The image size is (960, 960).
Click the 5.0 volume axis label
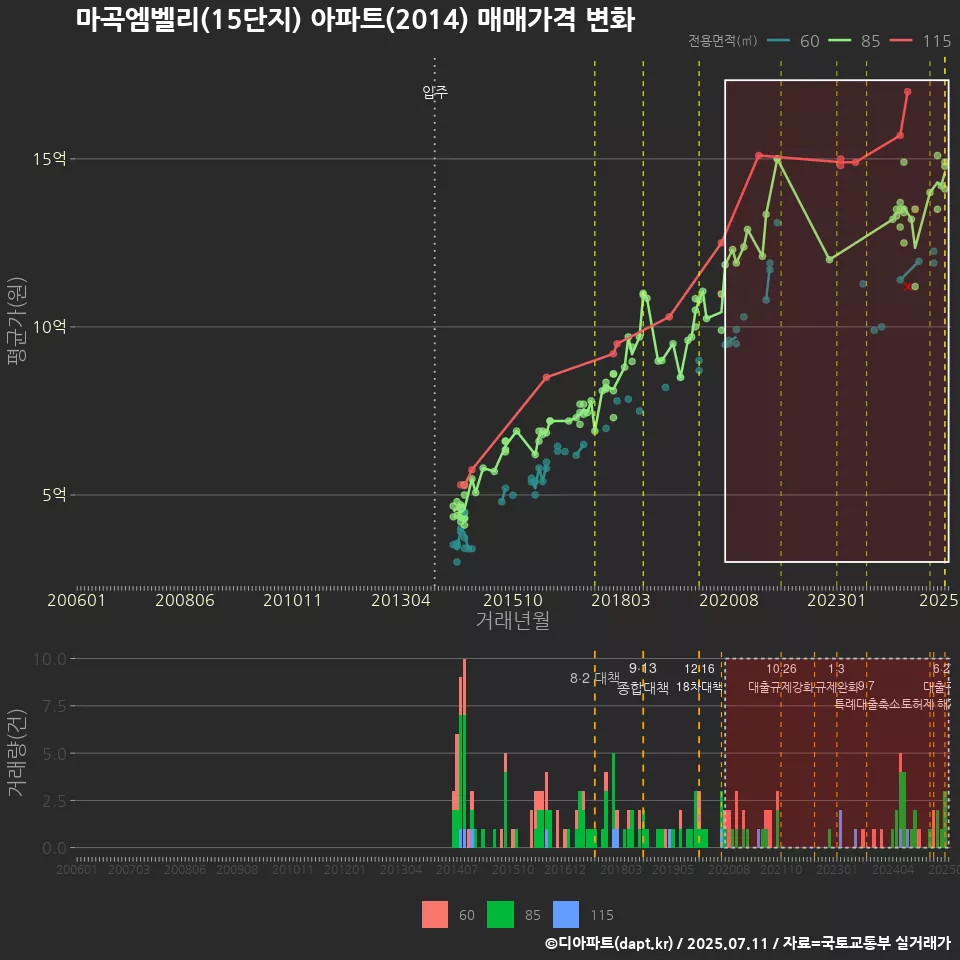(x=54, y=754)
